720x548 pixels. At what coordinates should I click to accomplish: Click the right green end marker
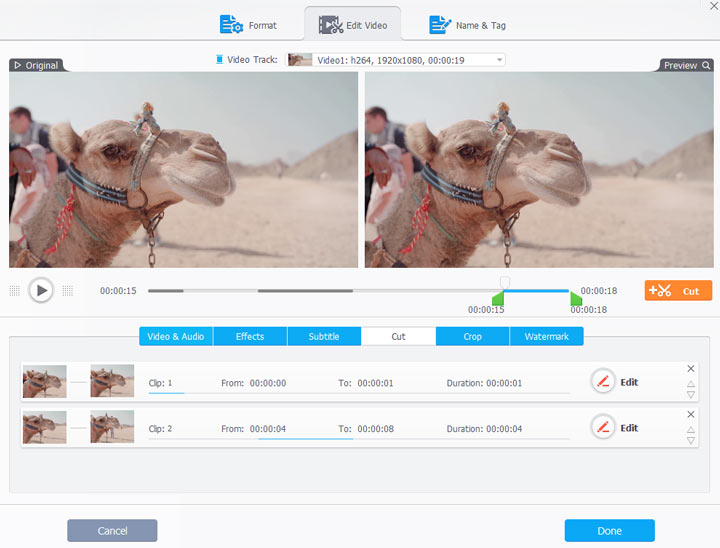pos(576,299)
